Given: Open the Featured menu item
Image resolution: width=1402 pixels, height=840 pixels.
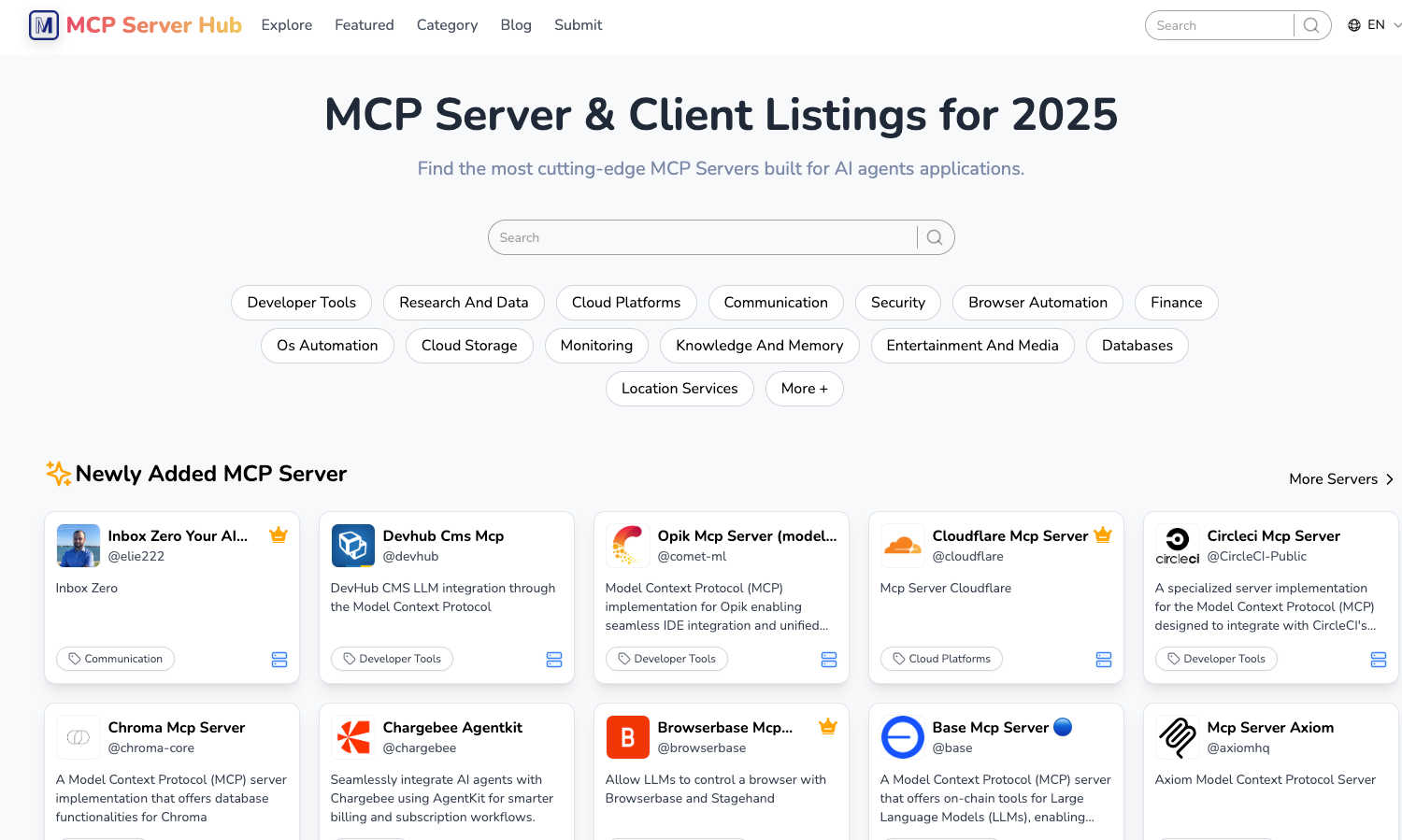Looking at the screenshot, I should pyautogui.click(x=365, y=25).
